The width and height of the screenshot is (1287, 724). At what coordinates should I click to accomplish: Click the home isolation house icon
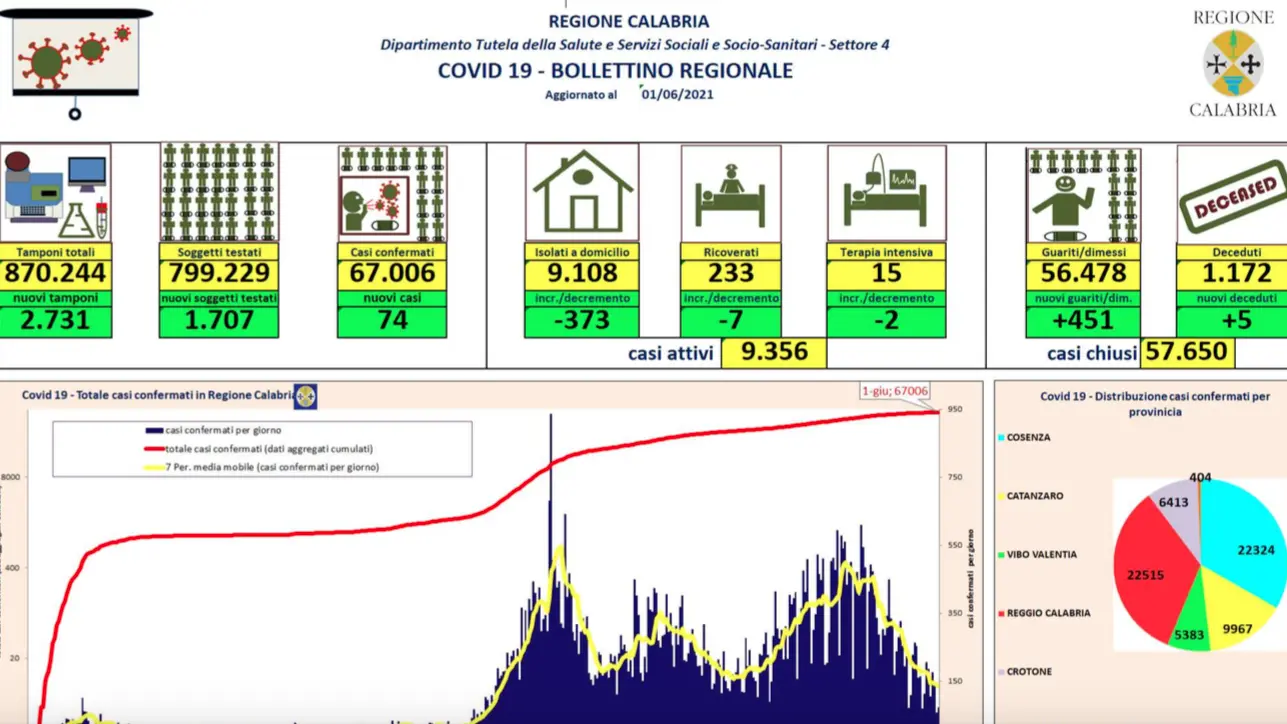(x=582, y=193)
